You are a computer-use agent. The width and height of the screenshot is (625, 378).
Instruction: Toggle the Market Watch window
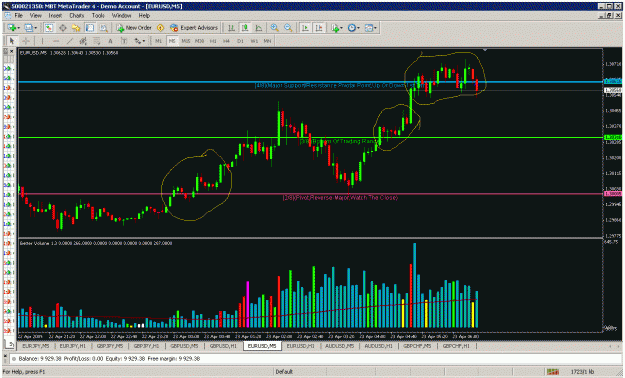tap(49, 28)
